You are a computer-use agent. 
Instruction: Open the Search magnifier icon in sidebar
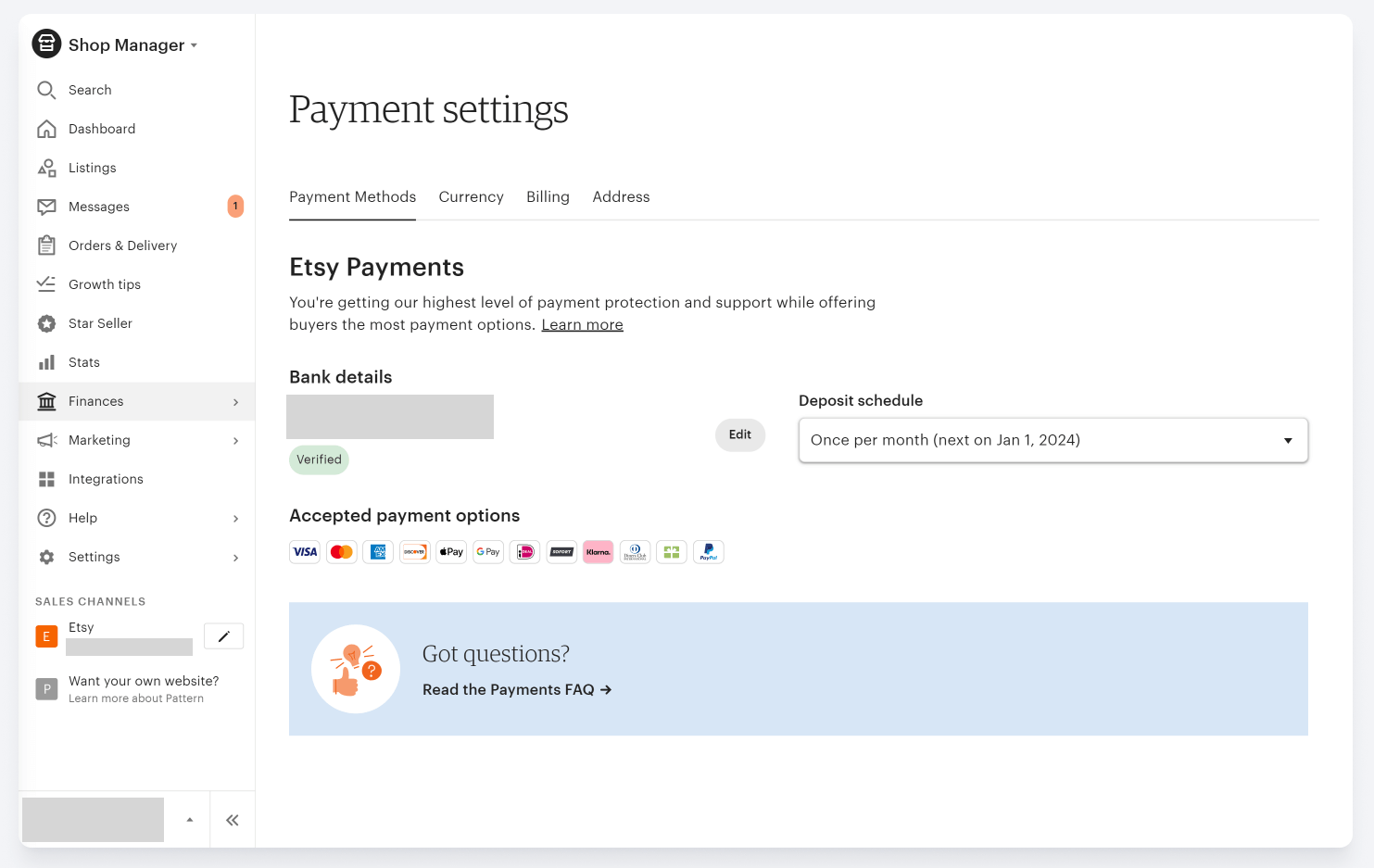[46, 90]
